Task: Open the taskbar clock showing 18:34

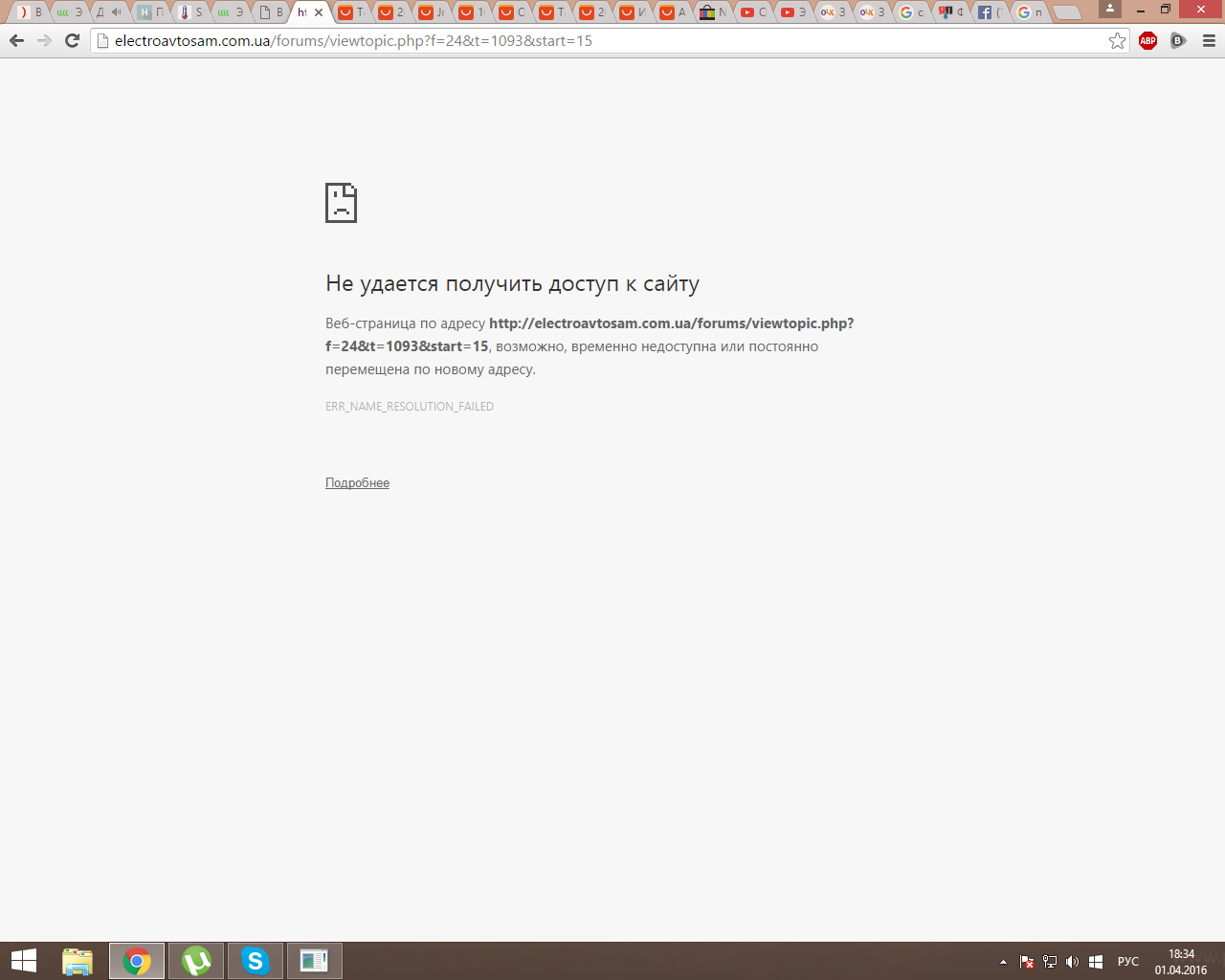Action: pyautogui.click(x=1181, y=962)
